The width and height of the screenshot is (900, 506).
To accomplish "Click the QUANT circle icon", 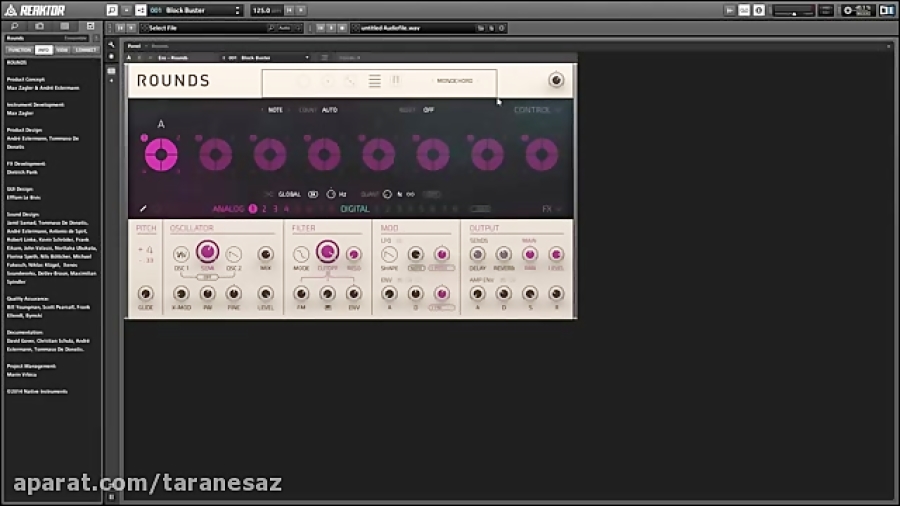I will point(387,194).
